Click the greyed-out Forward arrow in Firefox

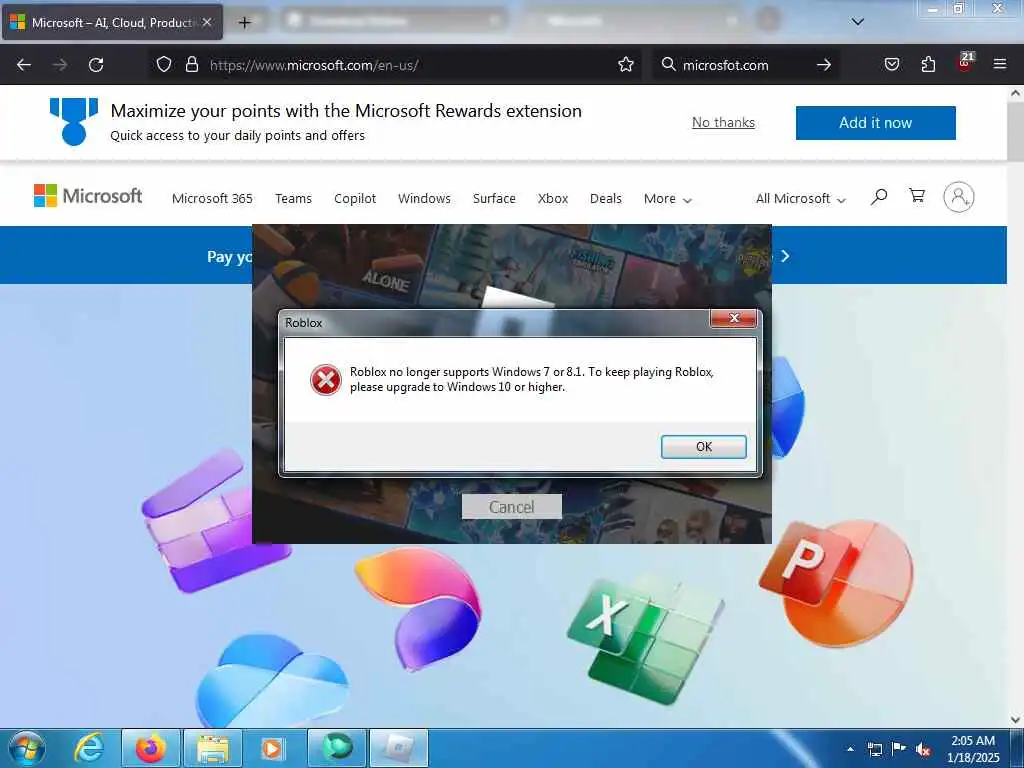point(59,65)
